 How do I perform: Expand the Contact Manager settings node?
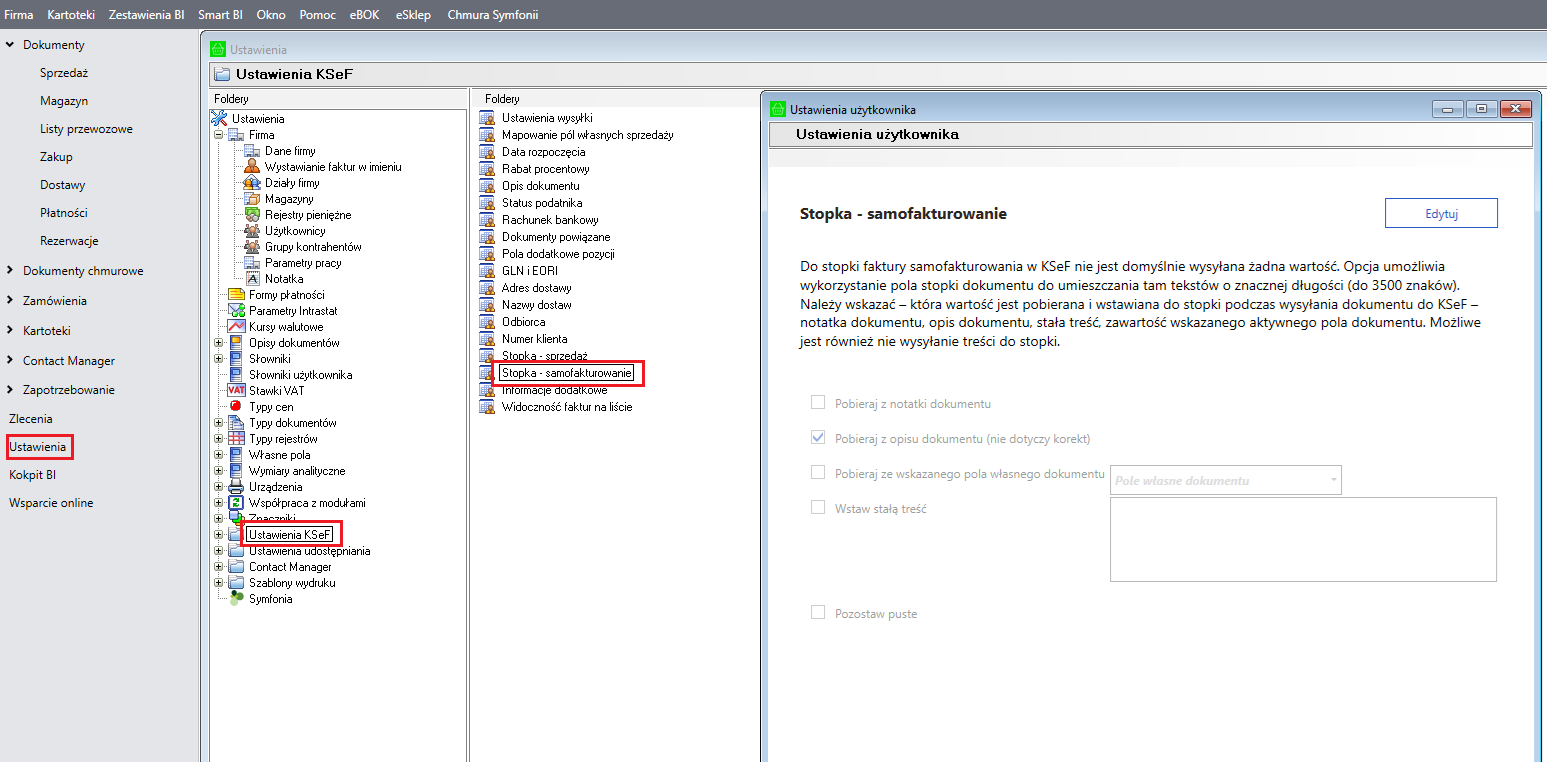[x=218, y=567]
